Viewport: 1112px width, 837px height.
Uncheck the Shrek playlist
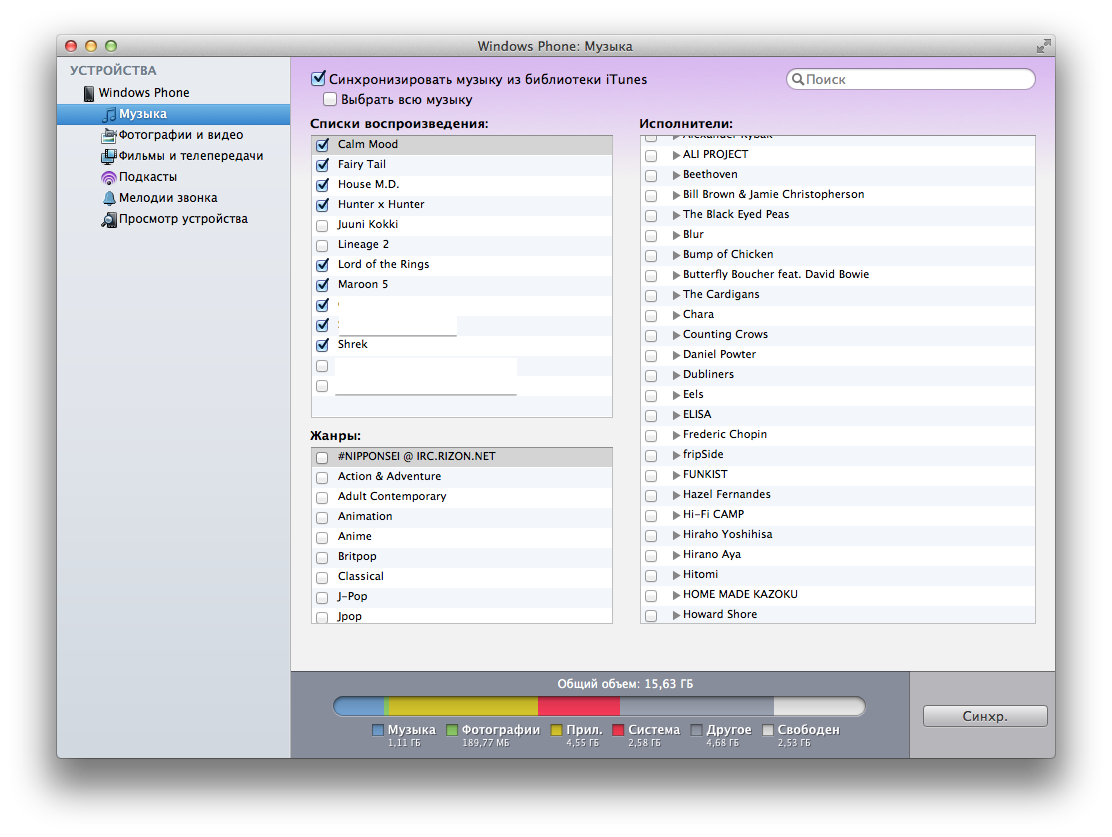(323, 345)
